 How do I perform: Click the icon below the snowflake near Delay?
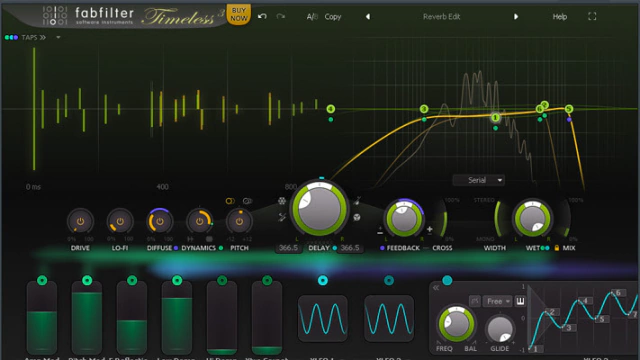pyautogui.click(x=282, y=217)
